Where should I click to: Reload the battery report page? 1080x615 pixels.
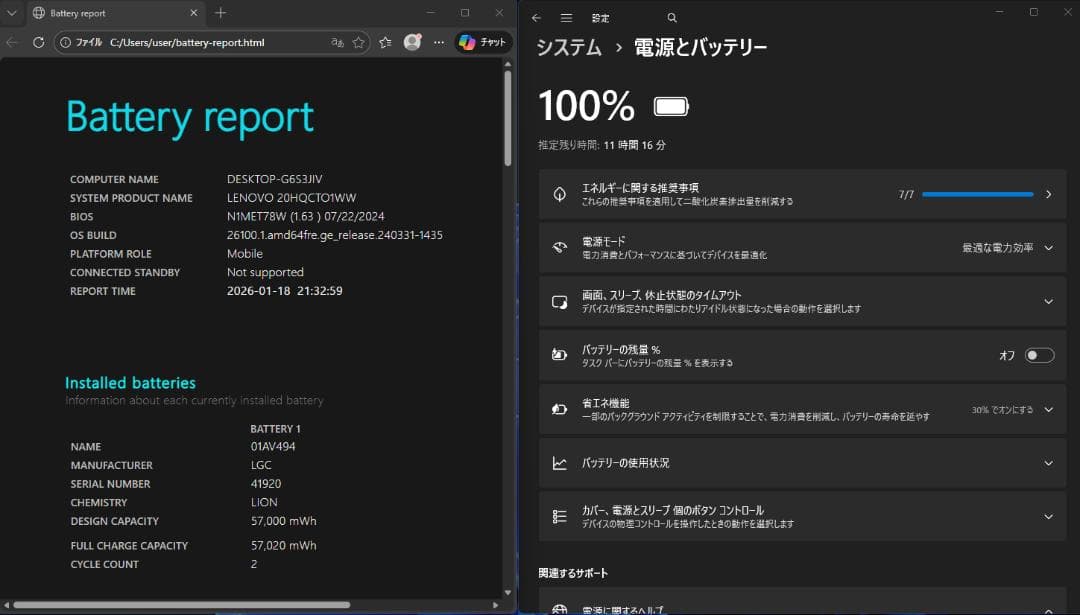(38, 42)
